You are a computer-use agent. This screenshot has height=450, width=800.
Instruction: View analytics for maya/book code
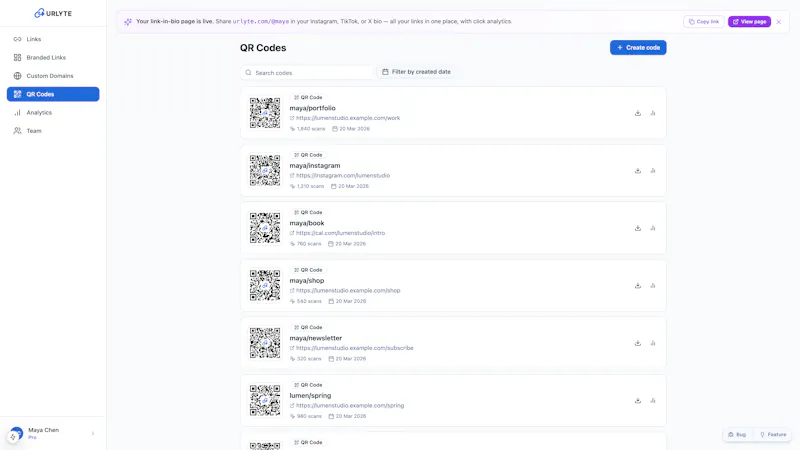pyautogui.click(x=653, y=228)
